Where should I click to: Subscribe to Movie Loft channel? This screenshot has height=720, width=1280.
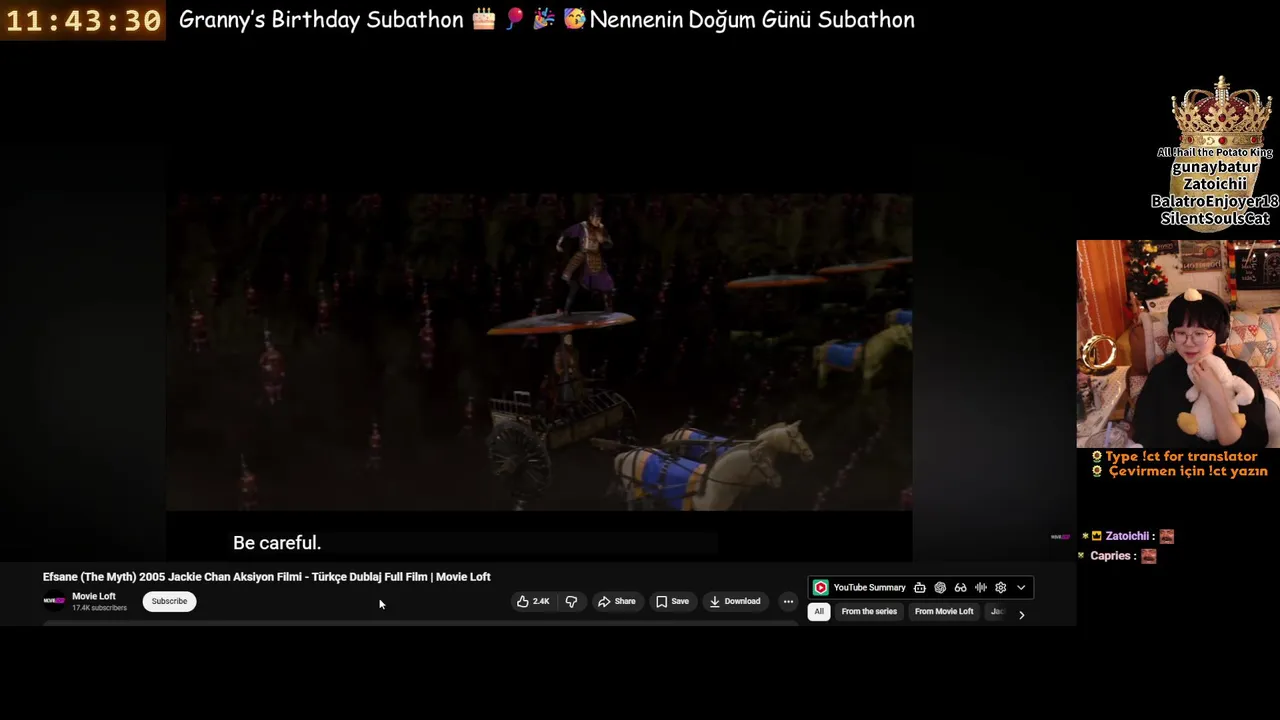[169, 601]
